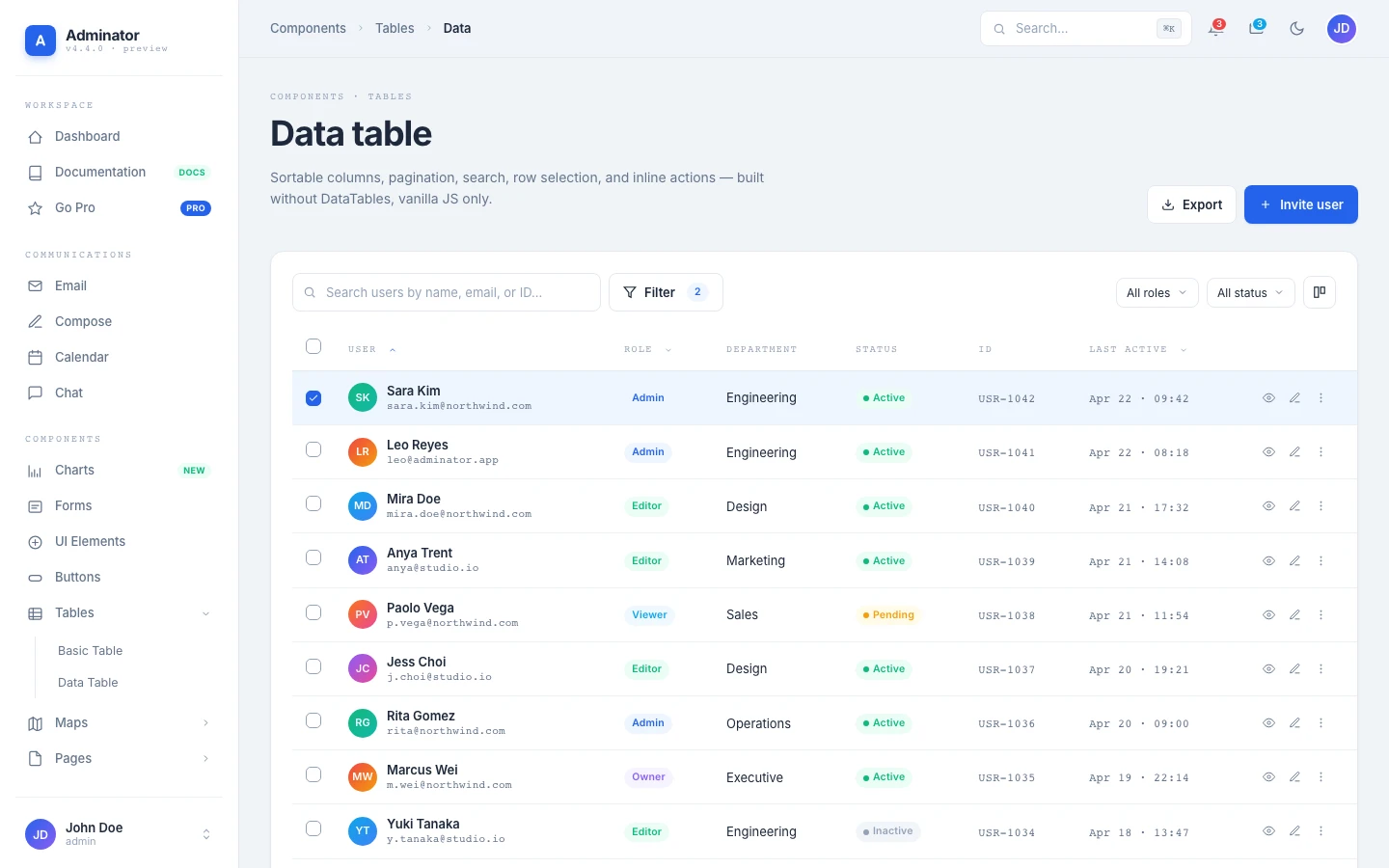
Task: Edit Paolo Vega row with pencil icon
Action: click(x=1295, y=615)
